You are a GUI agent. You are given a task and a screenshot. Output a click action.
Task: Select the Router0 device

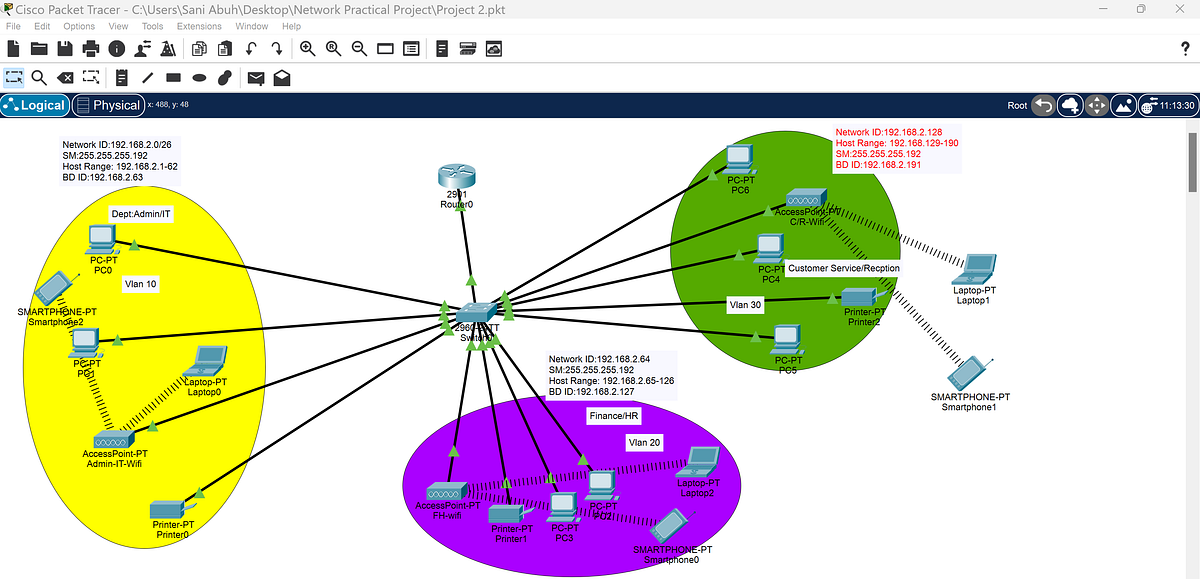457,177
